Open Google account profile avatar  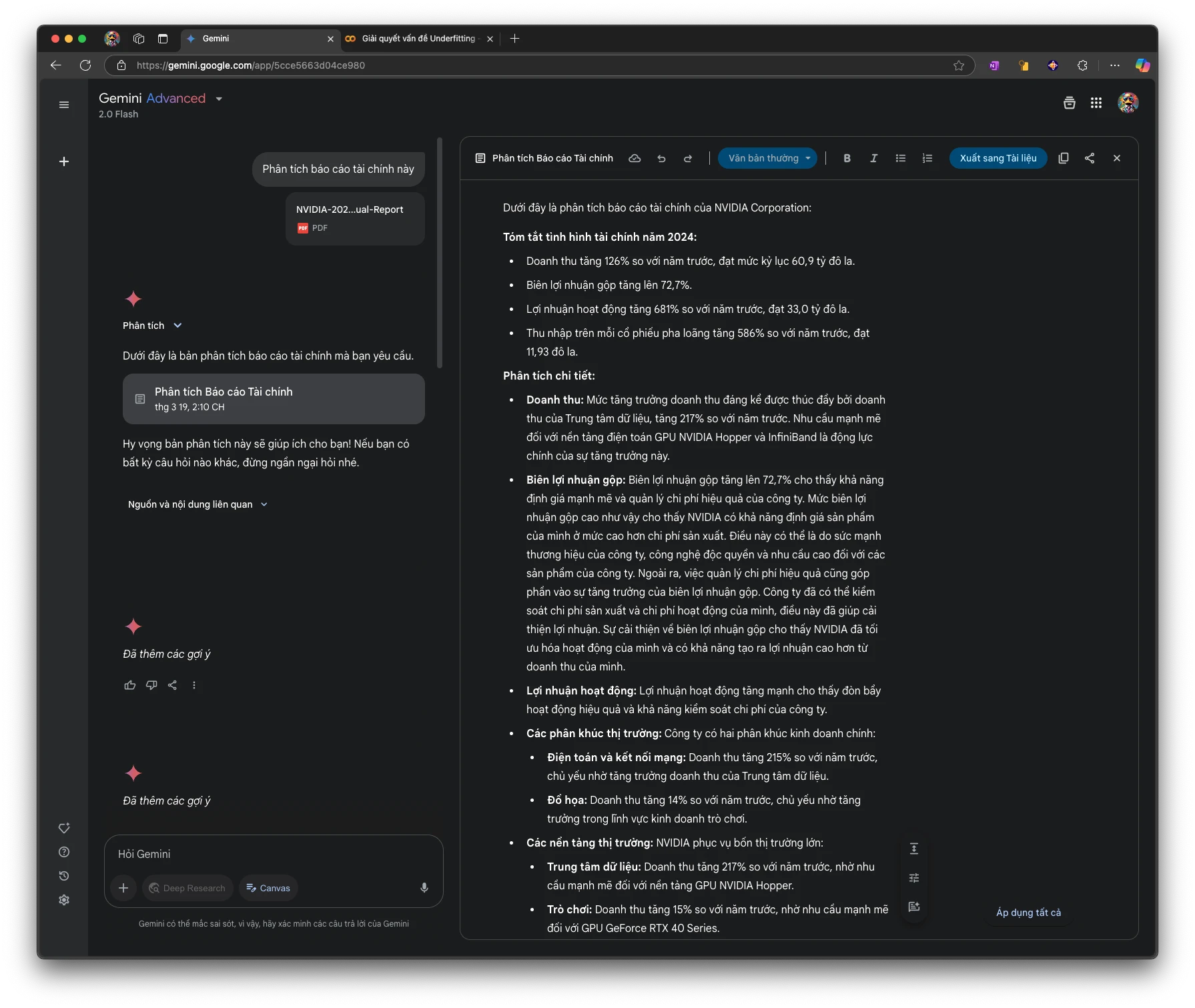click(x=1128, y=103)
